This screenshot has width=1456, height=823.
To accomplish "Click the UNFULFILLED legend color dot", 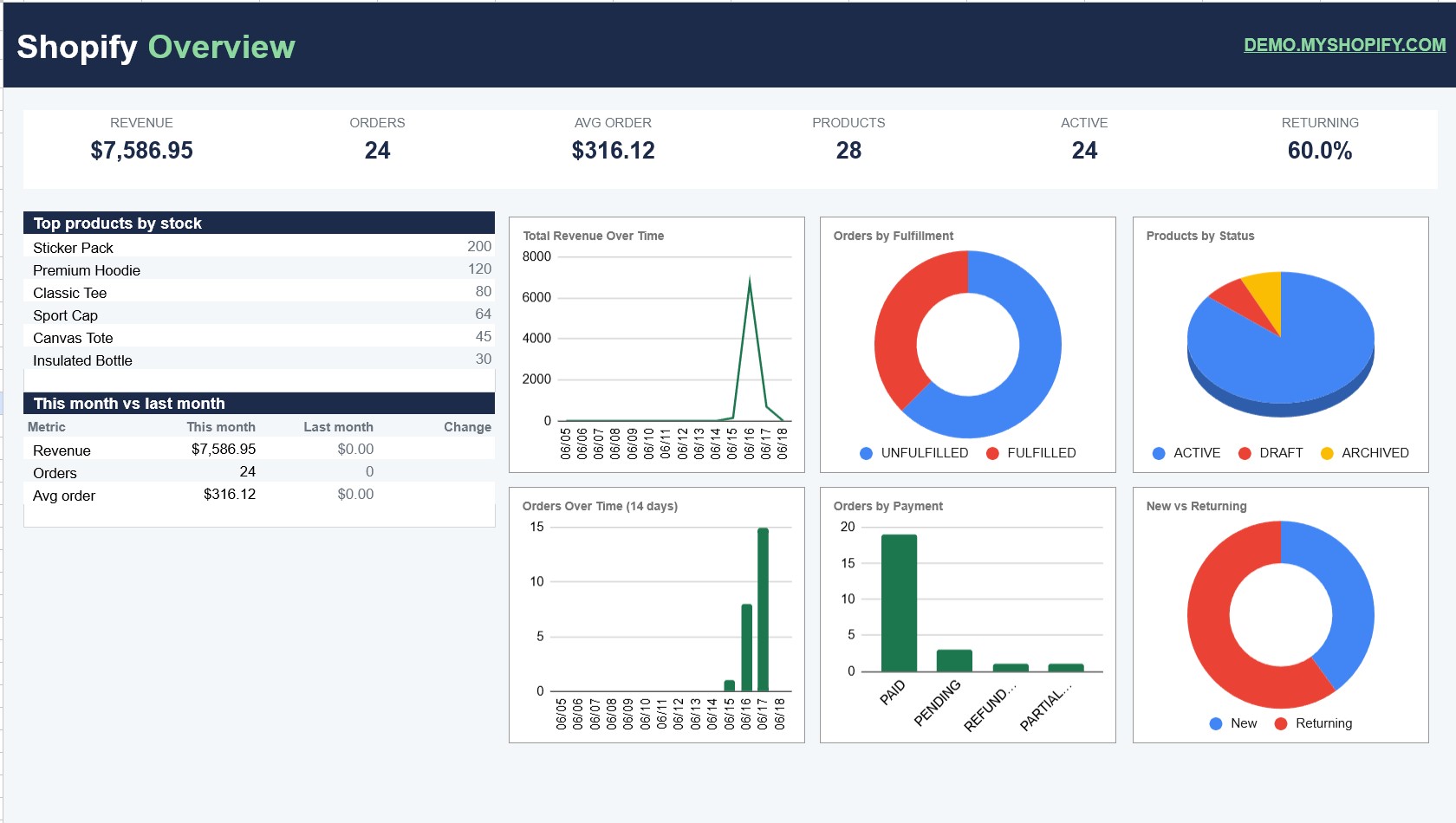I will pyautogui.click(x=866, y=453).
